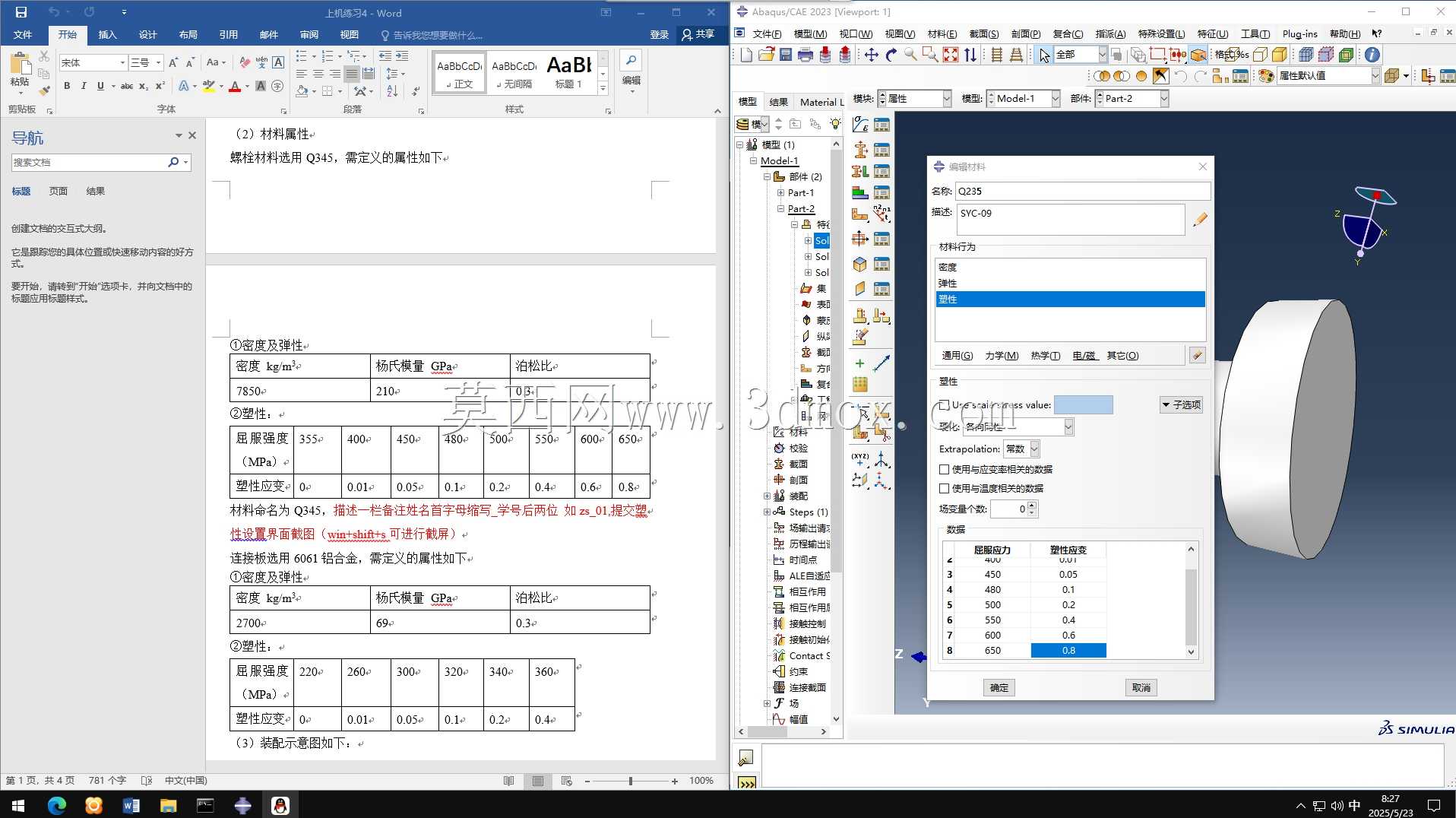Toggle Word Web Layout view in status bar

click(566, 781)
